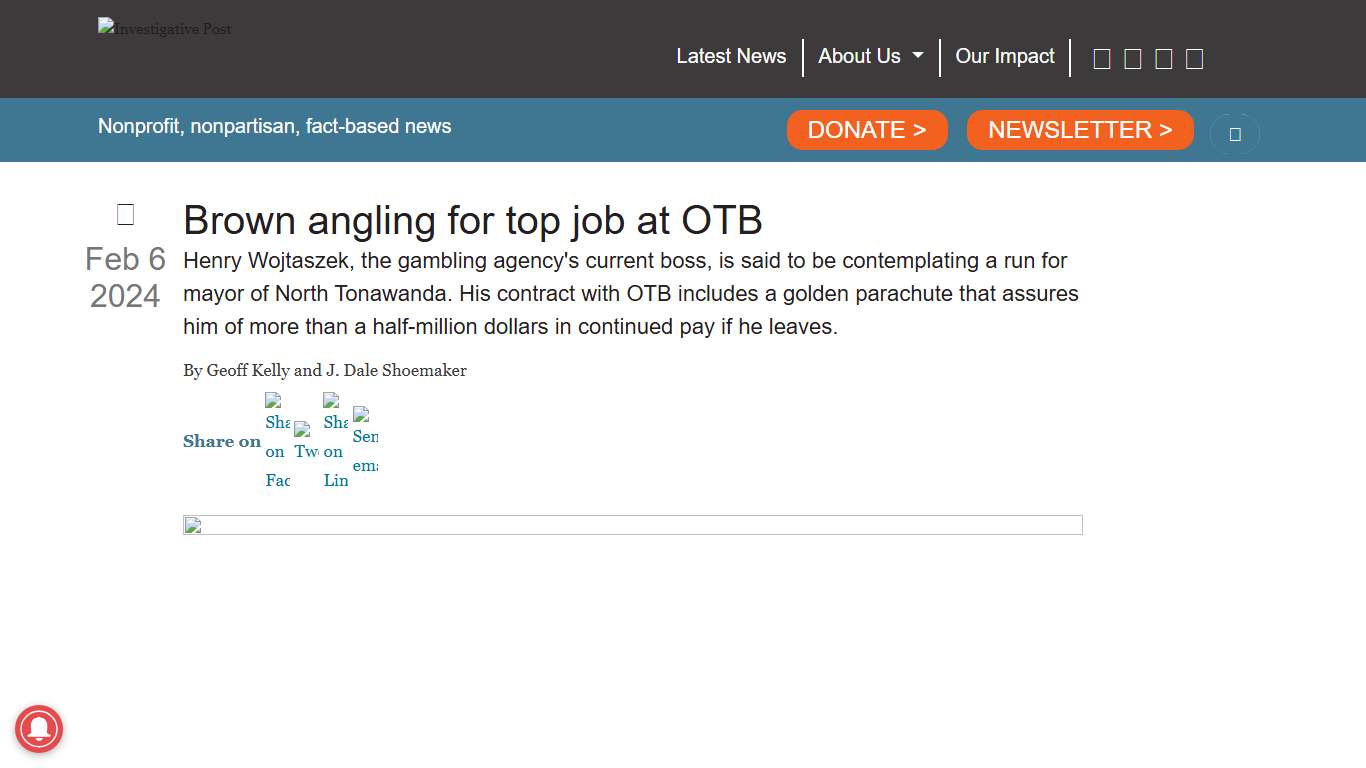
Task: Share the article on LinkedIn
Action: click(335, 441)
